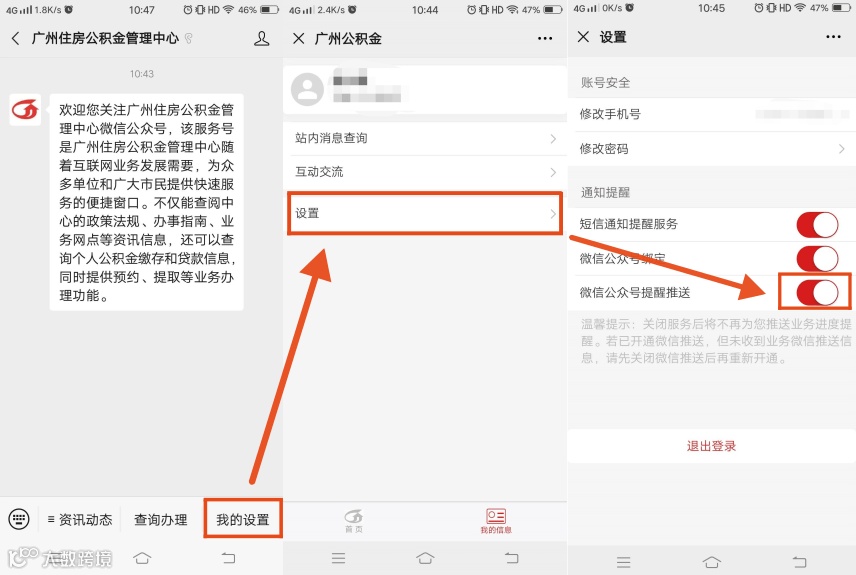Toggle 短信通知提醒服务 switch
The height and width of the screenshot is (575, 856).
[x=817, y=224]
